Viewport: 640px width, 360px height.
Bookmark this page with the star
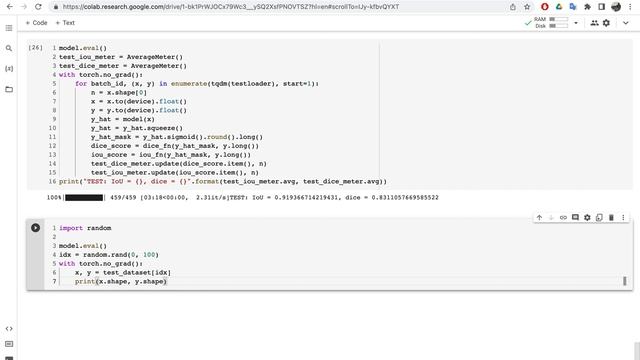point(527,7)
